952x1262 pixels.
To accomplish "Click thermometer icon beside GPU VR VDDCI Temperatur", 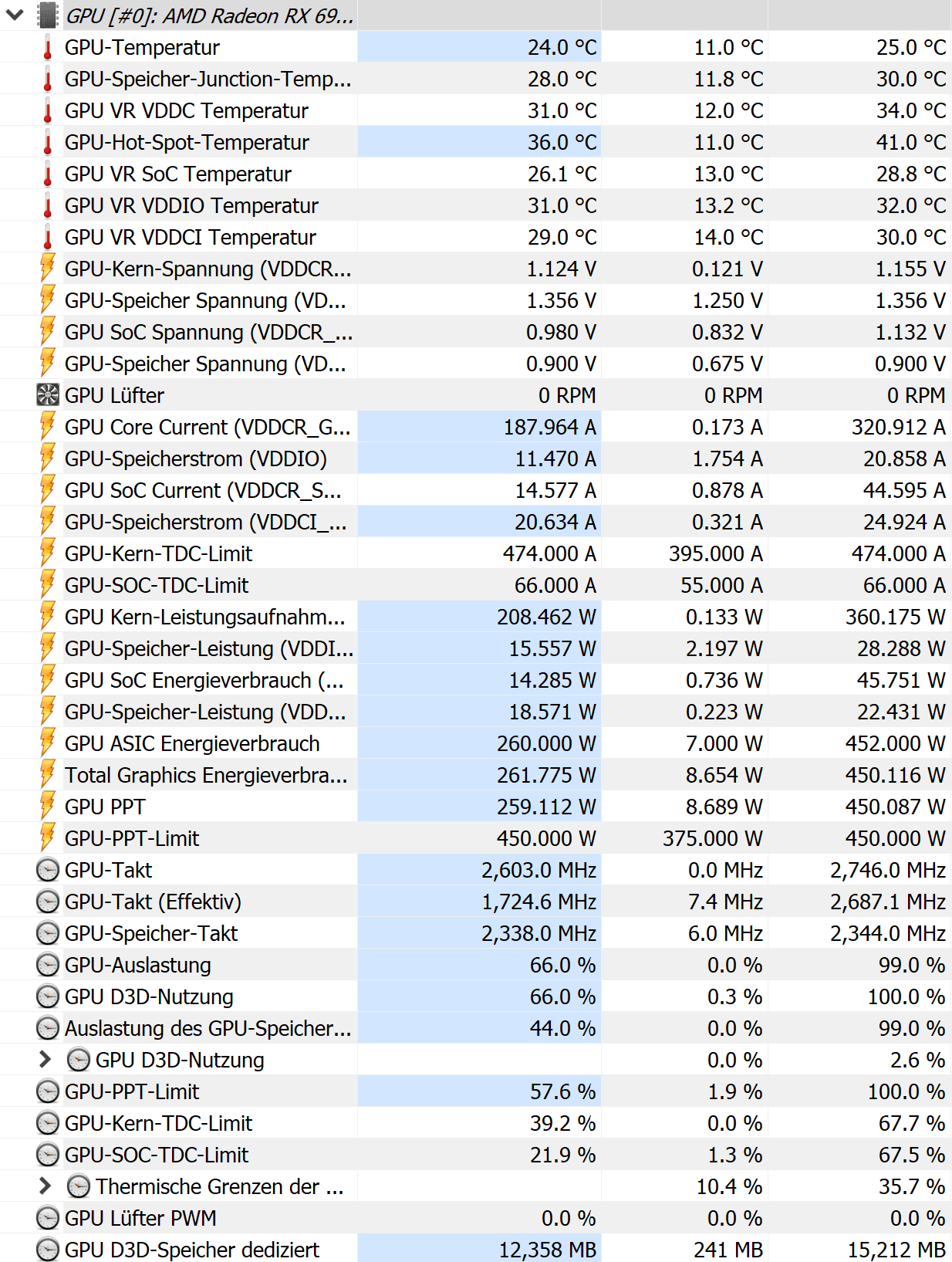I will 48,238.
